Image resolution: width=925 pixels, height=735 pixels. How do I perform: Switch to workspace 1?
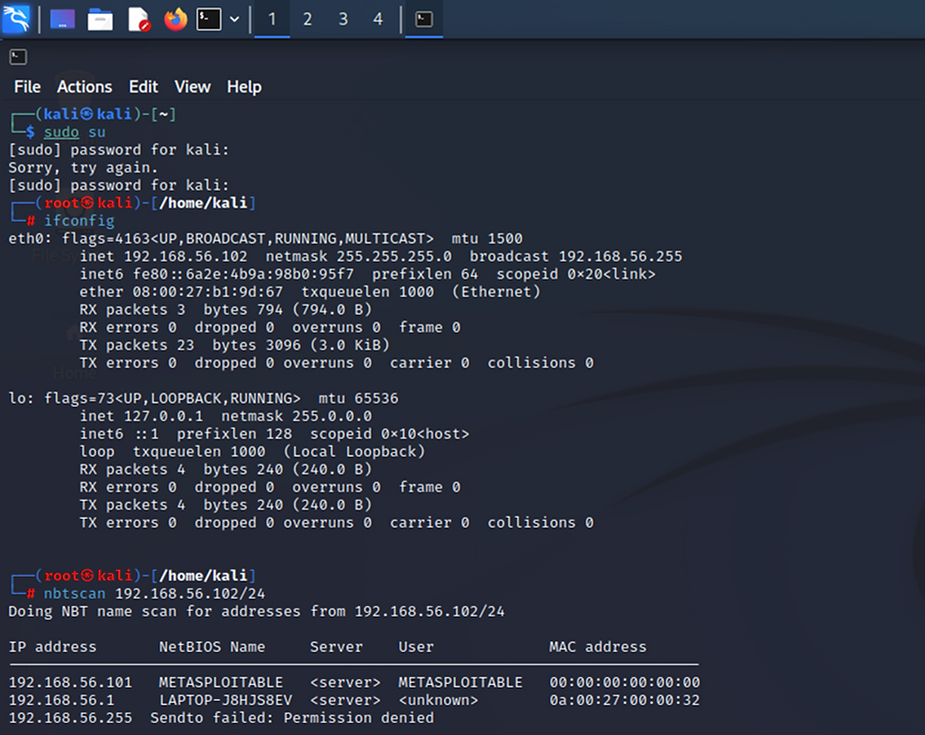tap(271, 18)
